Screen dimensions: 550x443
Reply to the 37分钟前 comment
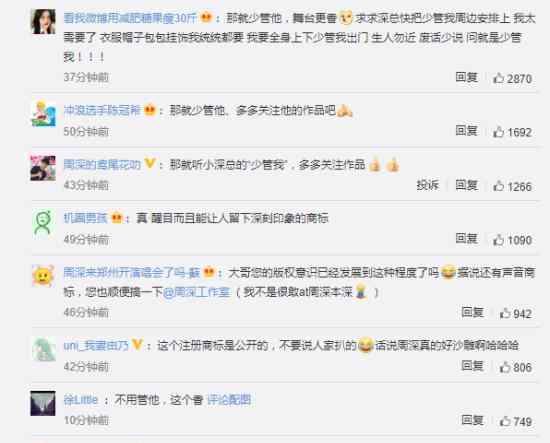click(x=467, y=77)
